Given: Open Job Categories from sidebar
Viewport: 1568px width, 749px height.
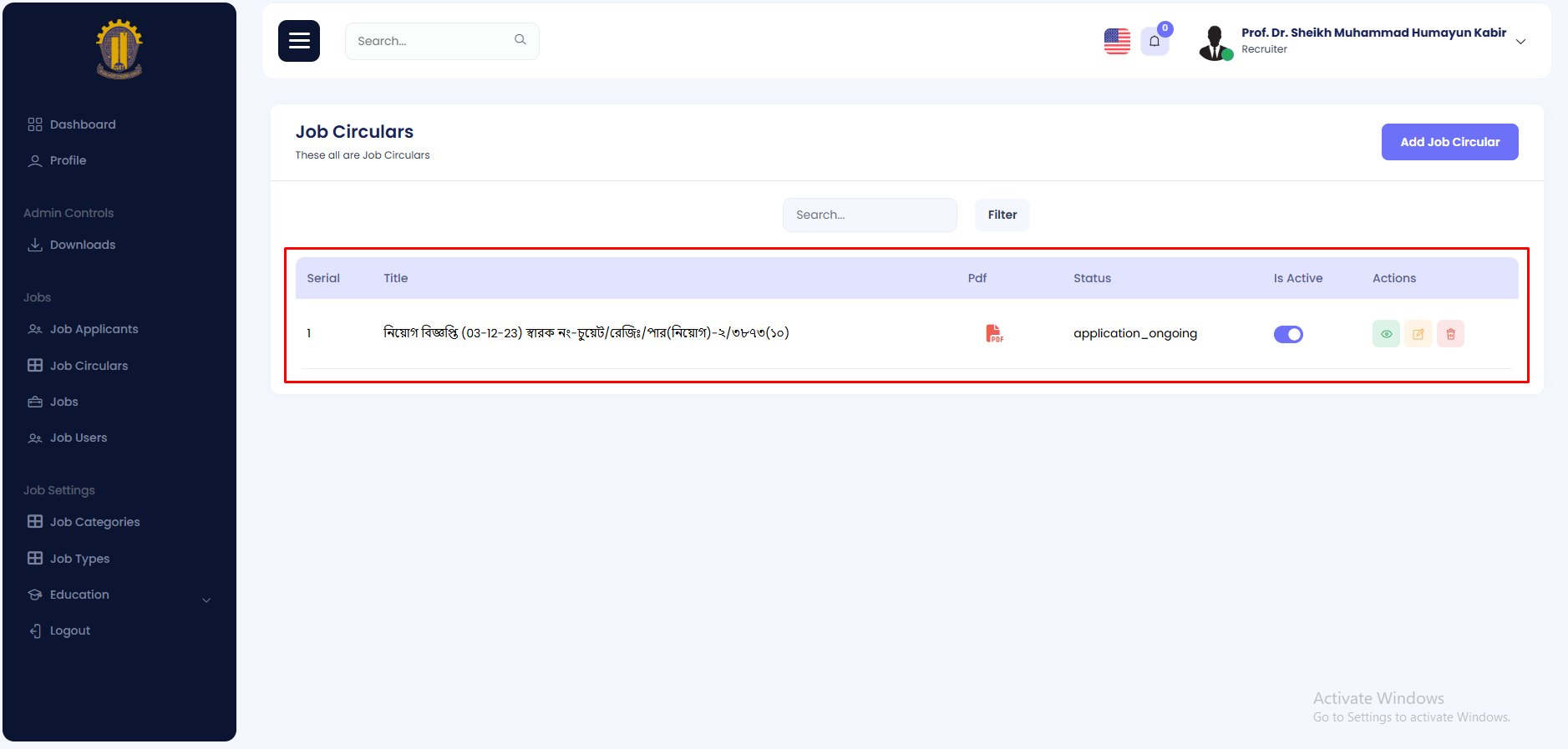Looking at the screenshot, I should [94, 522].
